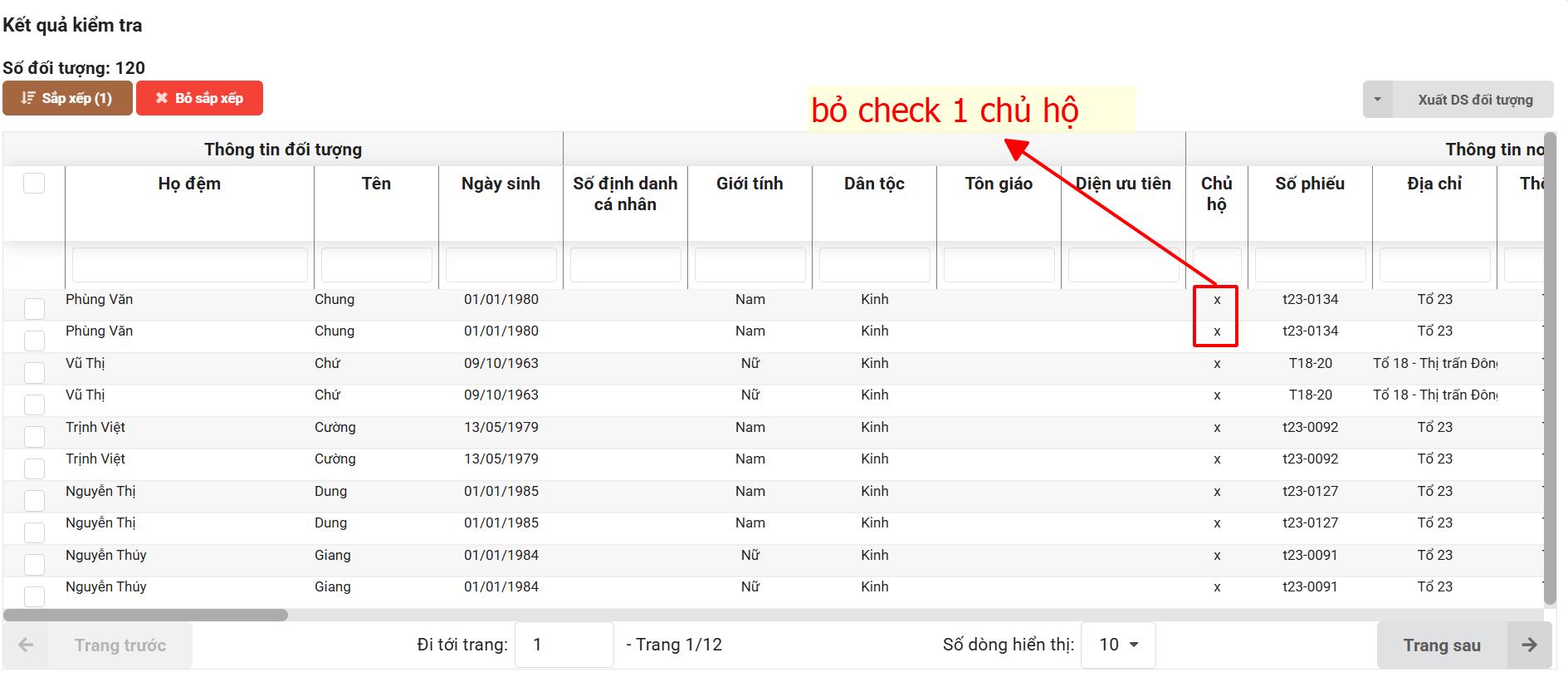The image size is (1568, 677).
Task: Click the Họ đệm filter input field
Action: point(189,265)
